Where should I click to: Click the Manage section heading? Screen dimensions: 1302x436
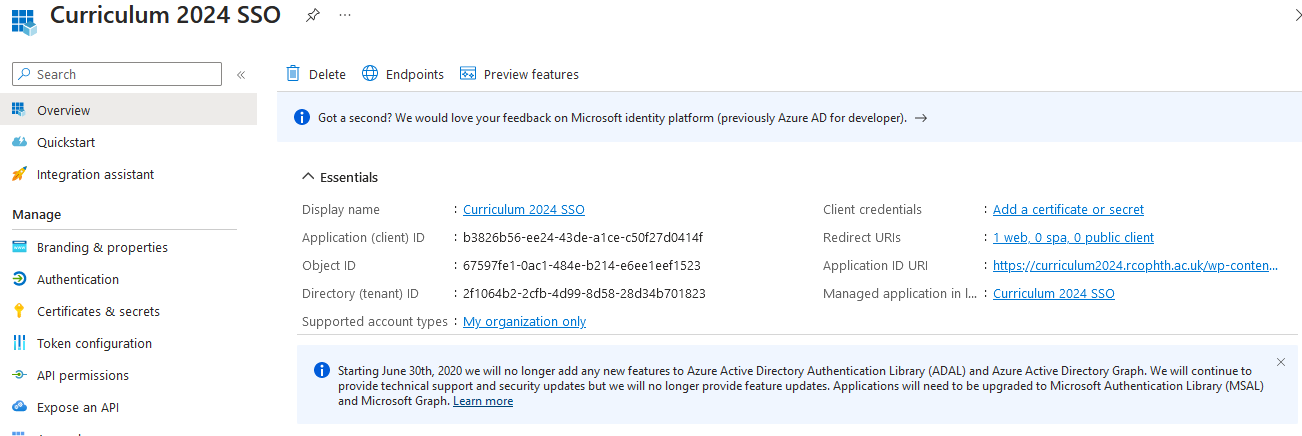click(x=36, y=214)
